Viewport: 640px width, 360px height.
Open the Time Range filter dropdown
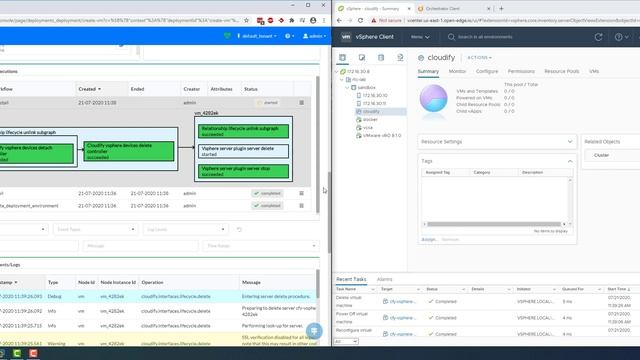(260, 246)
